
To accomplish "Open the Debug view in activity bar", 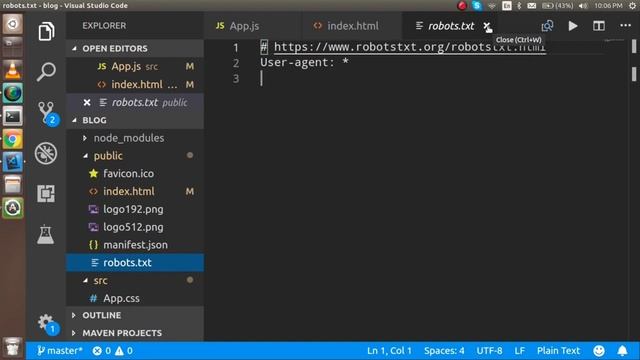I will 46,153.
